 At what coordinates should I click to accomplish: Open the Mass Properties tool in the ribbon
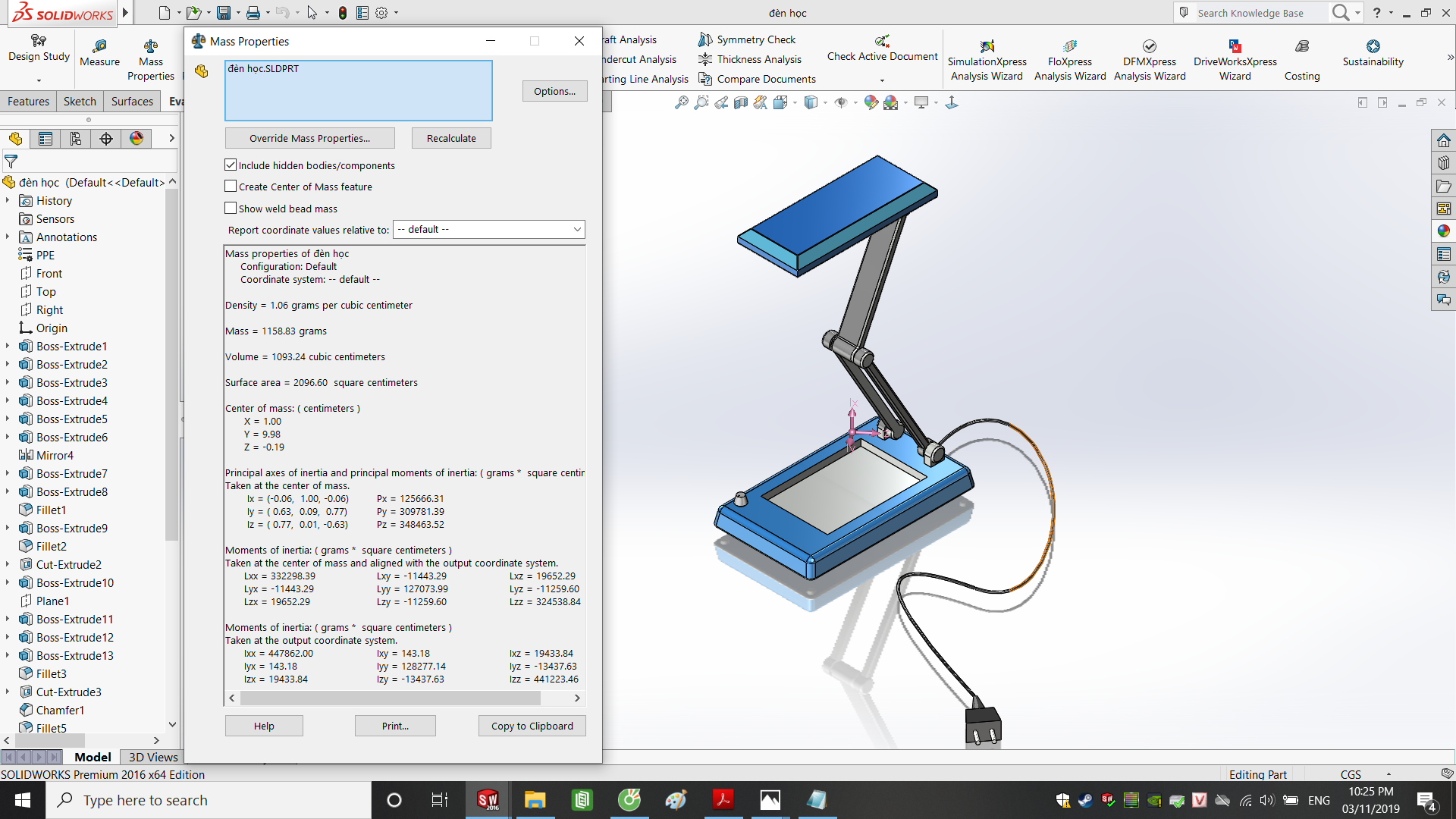click(151, 60)
